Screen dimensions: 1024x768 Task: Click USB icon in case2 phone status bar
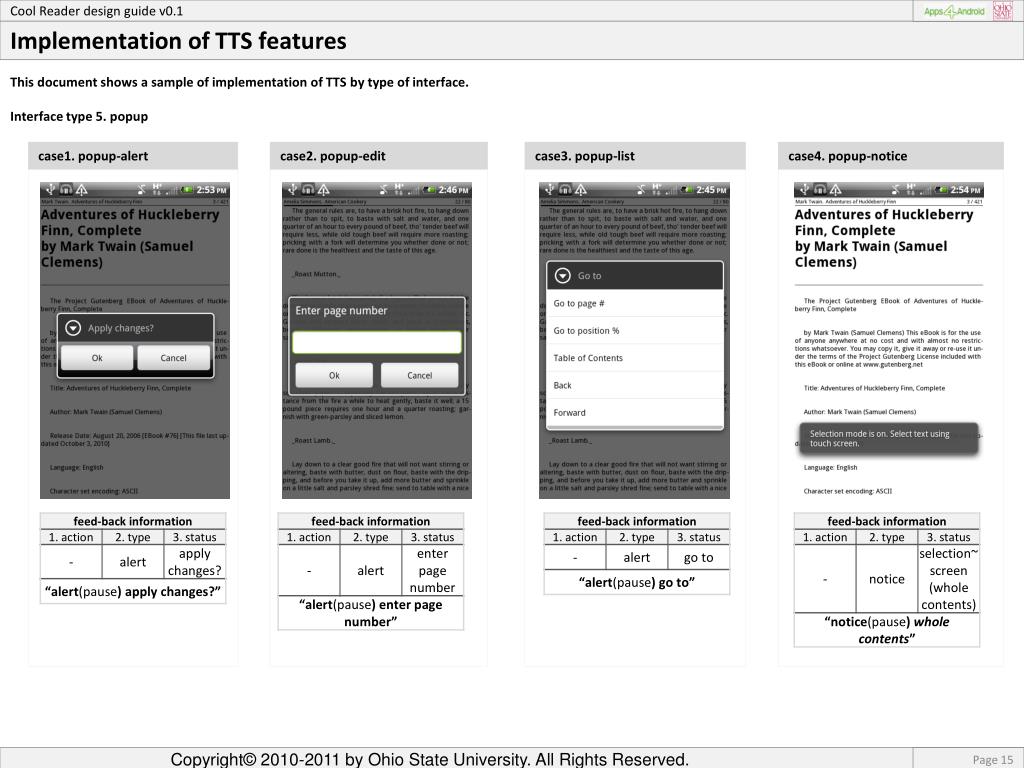pyautogui.click(x=292, y=189)
